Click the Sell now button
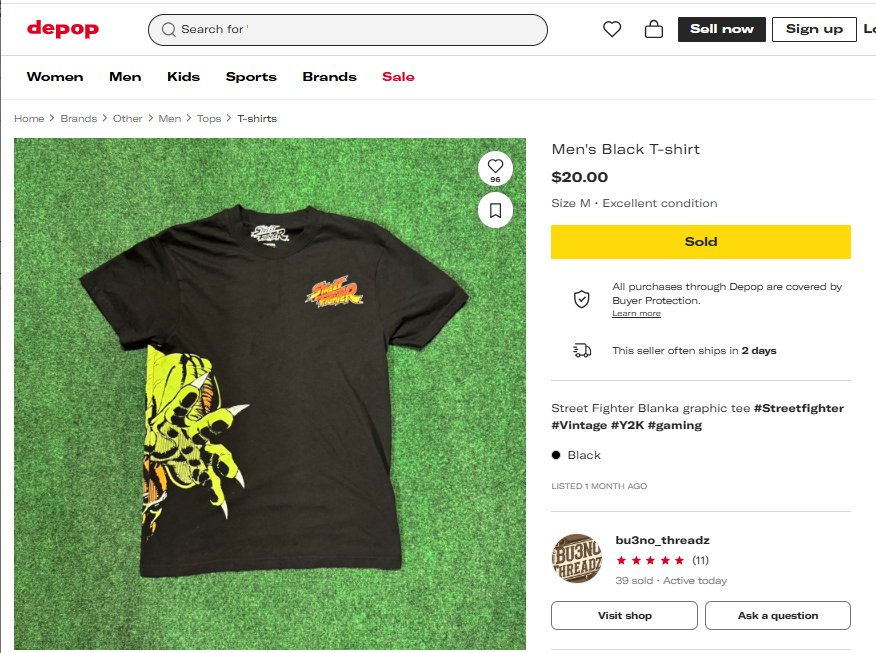This screenshot has height=653, width=876. point(721,29)
